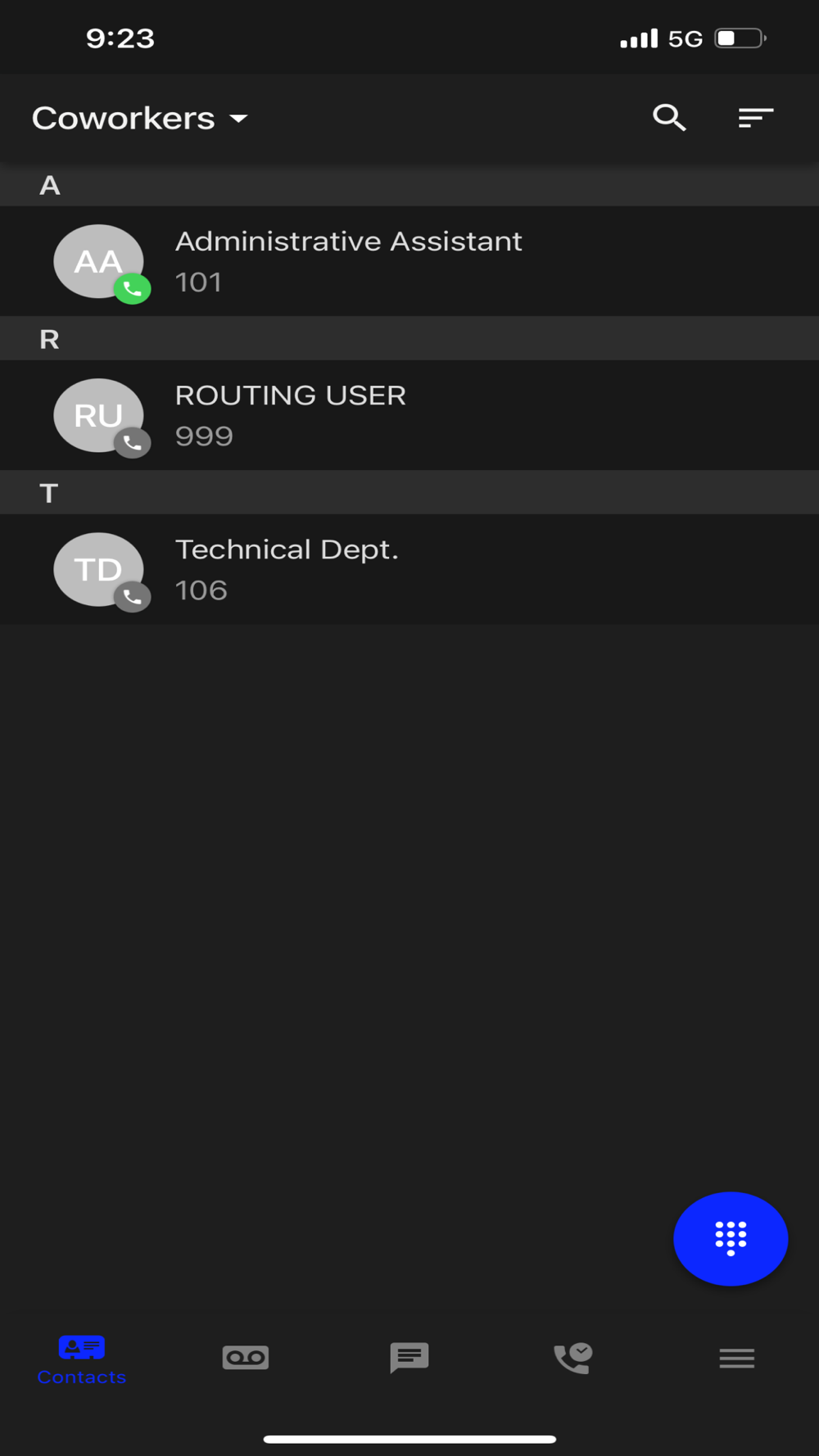Tap phone badge on RU avatar
Screen dimensions: 819x1456
[x=132, y=443]
